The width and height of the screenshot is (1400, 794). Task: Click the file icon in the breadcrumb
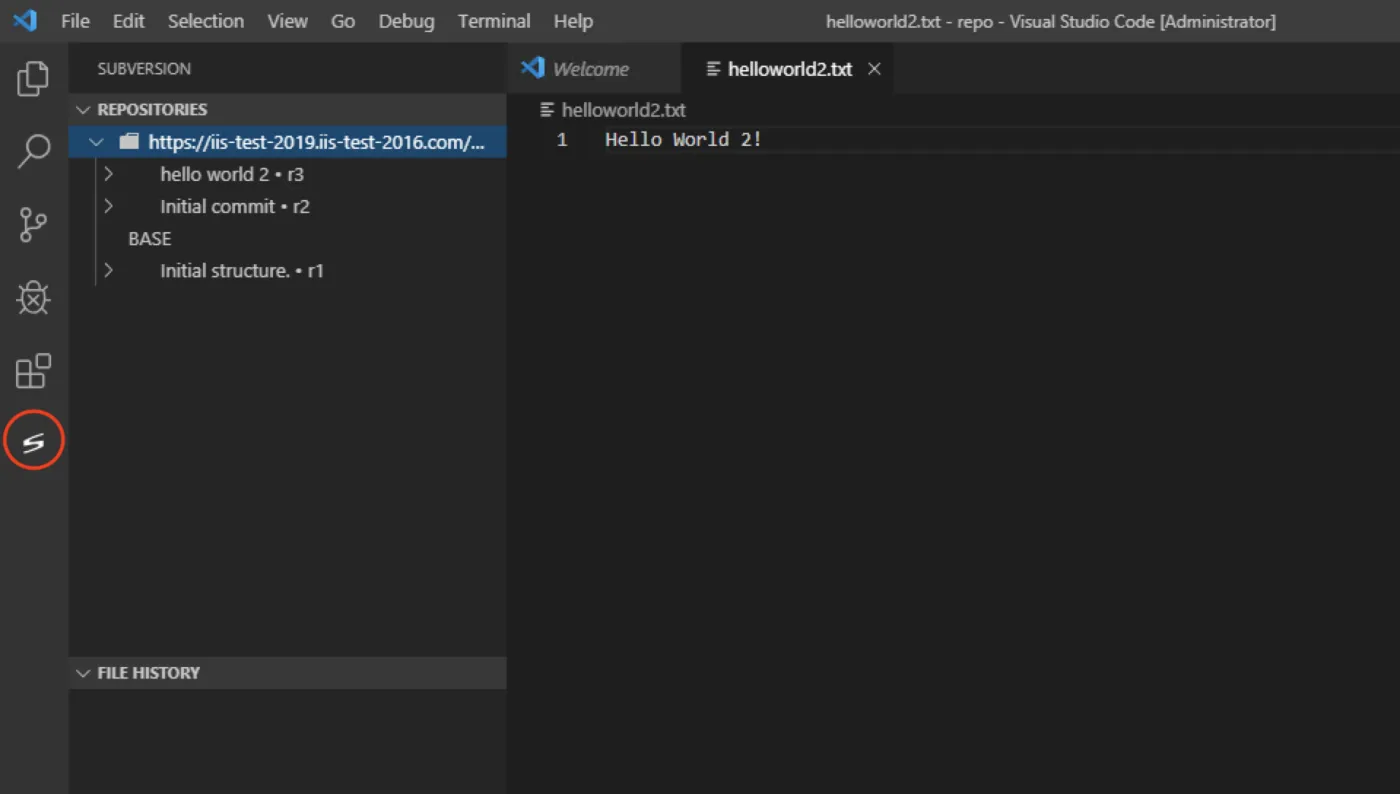tap(547, 110)
